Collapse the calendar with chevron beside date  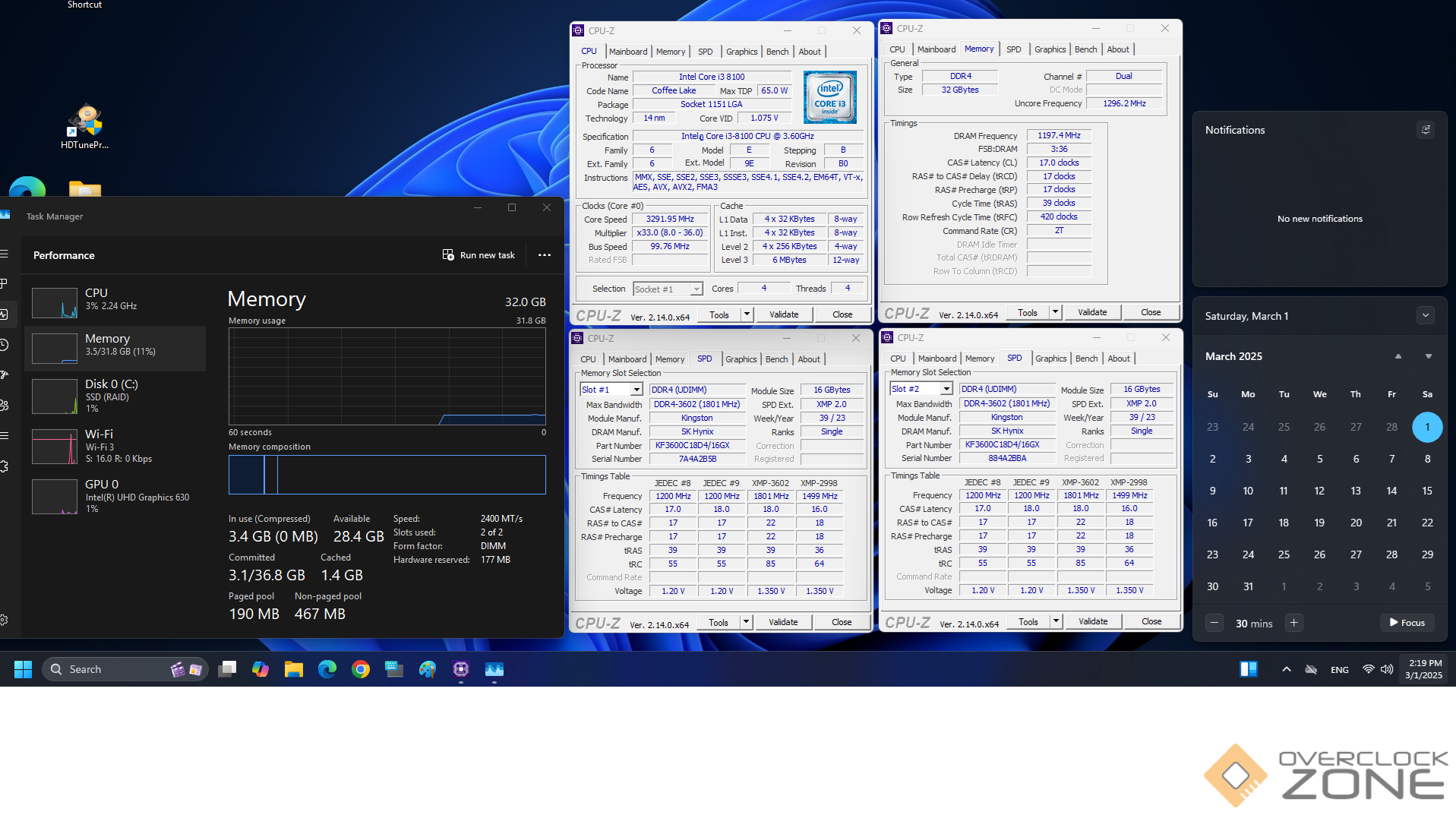(1426, 316)
